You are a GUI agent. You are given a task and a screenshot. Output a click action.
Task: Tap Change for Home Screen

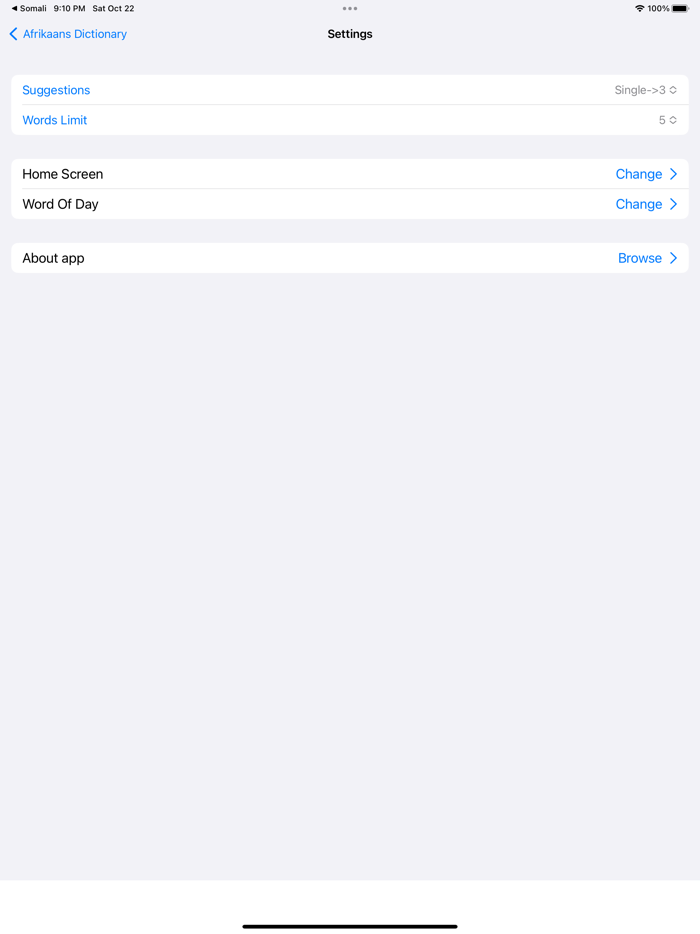[639, 174]
